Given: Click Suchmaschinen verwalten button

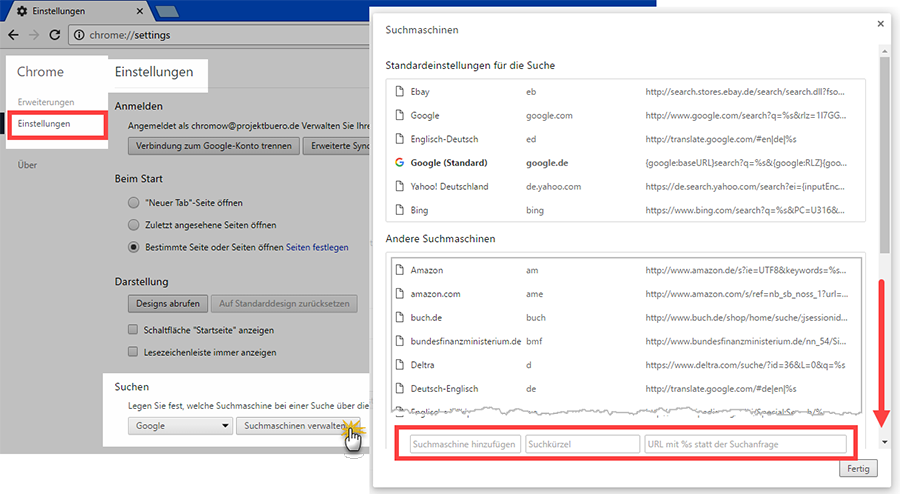Looking at the screenshot, I should (x=298, y=426).
